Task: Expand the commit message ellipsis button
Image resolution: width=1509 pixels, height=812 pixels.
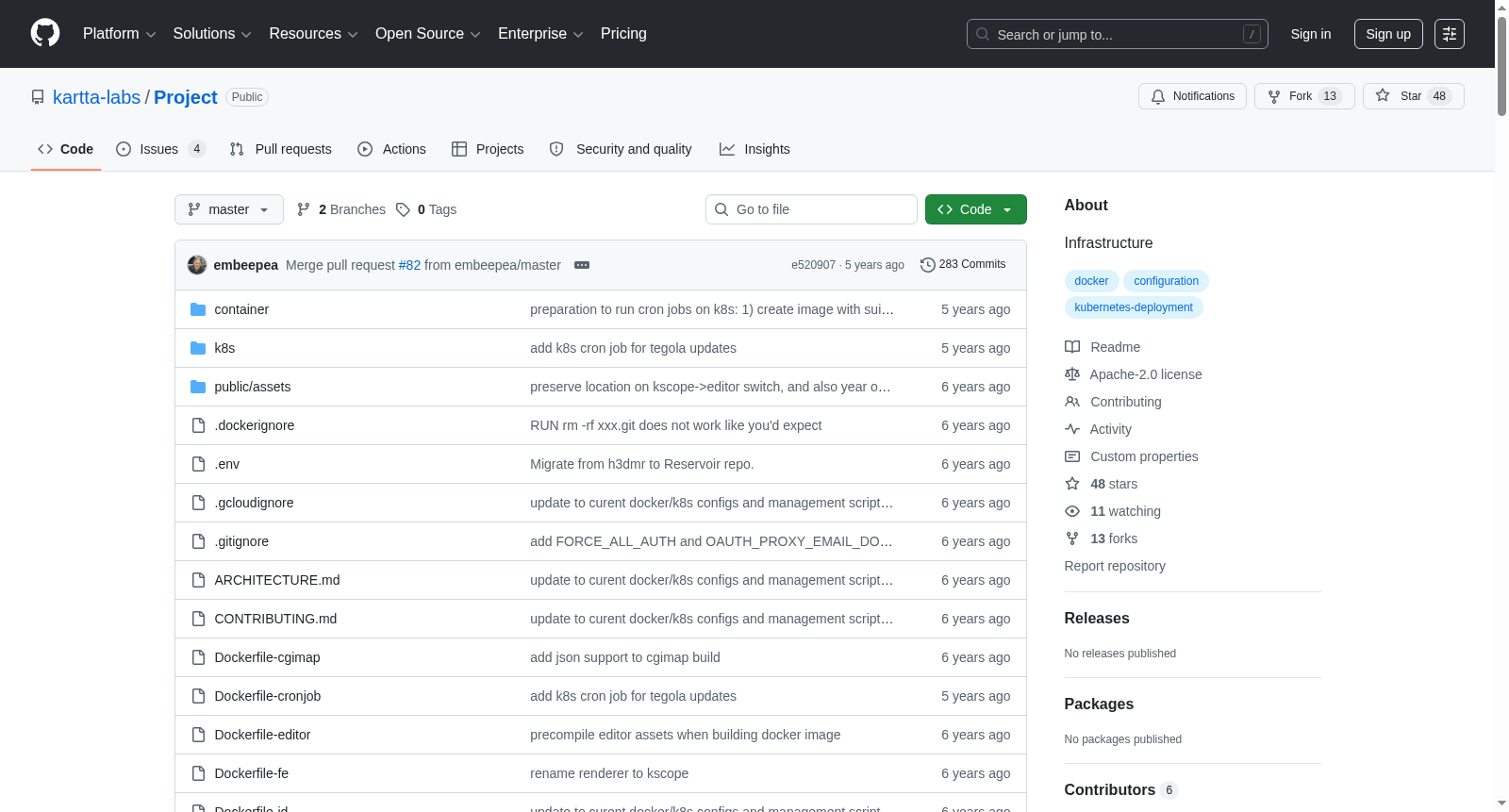Action: point(582,265)
